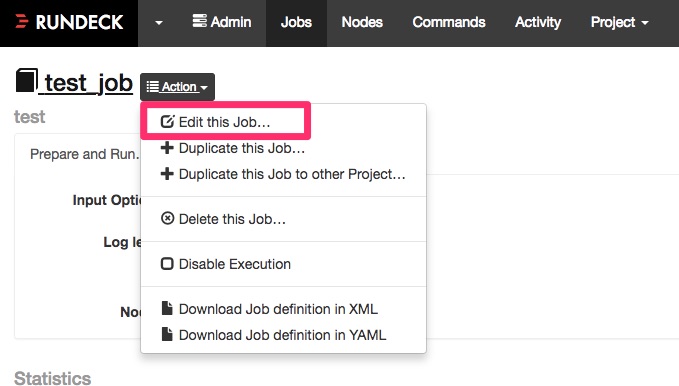Screen dimensions: 679x386
Task: Open the Nodes tab
Action: [x=362, y=22]
